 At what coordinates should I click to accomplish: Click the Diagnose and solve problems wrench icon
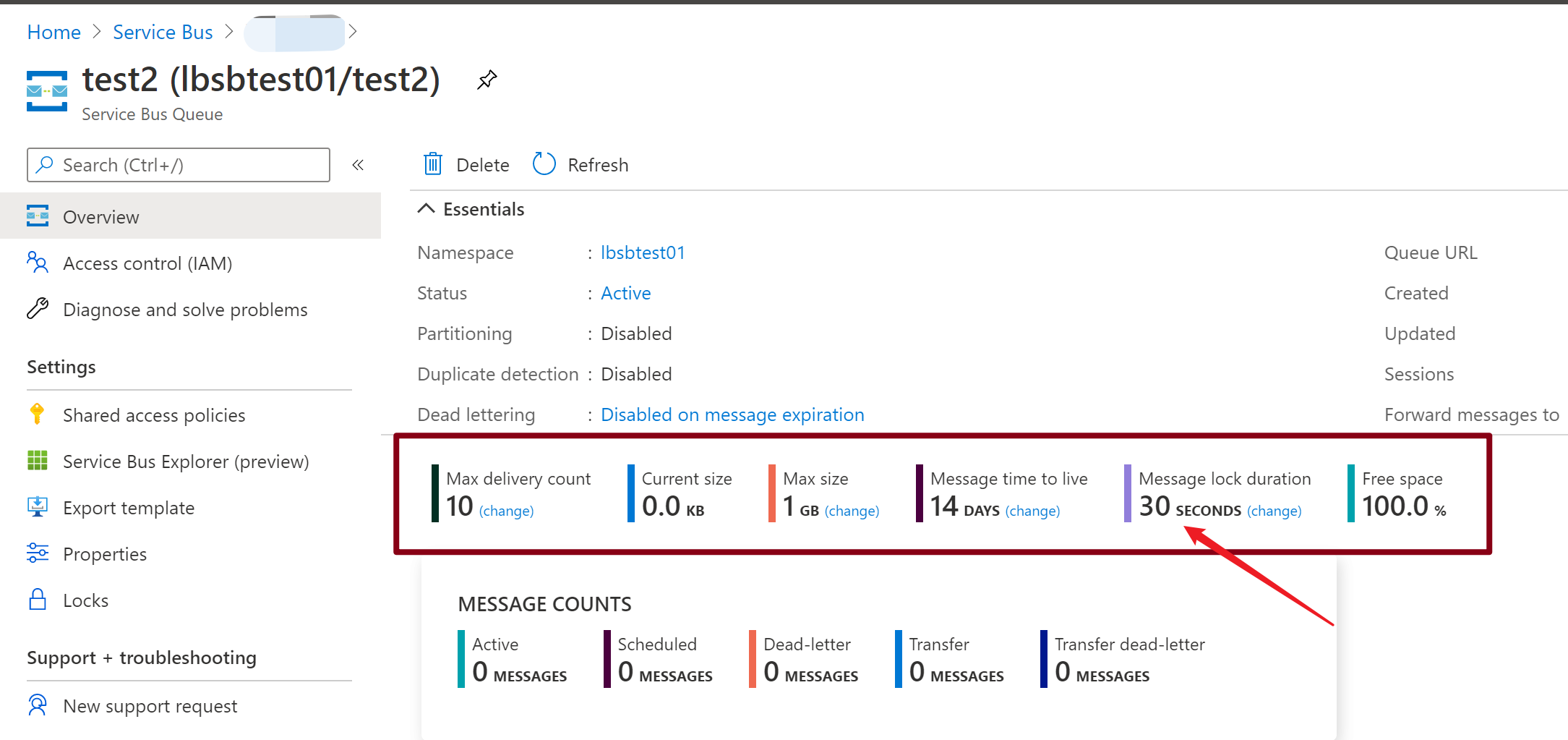coord(38,309)
